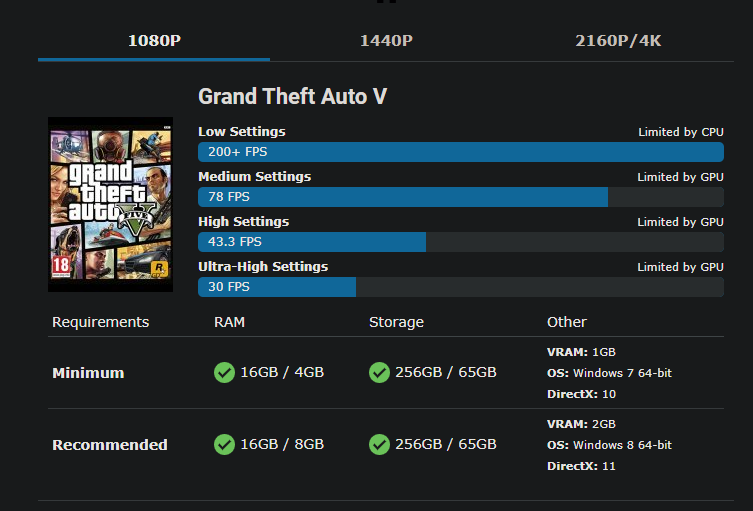Click the Grand Theft Auto V cover art
The width and height of the screenshot is (753, 511).
(110, 204)
